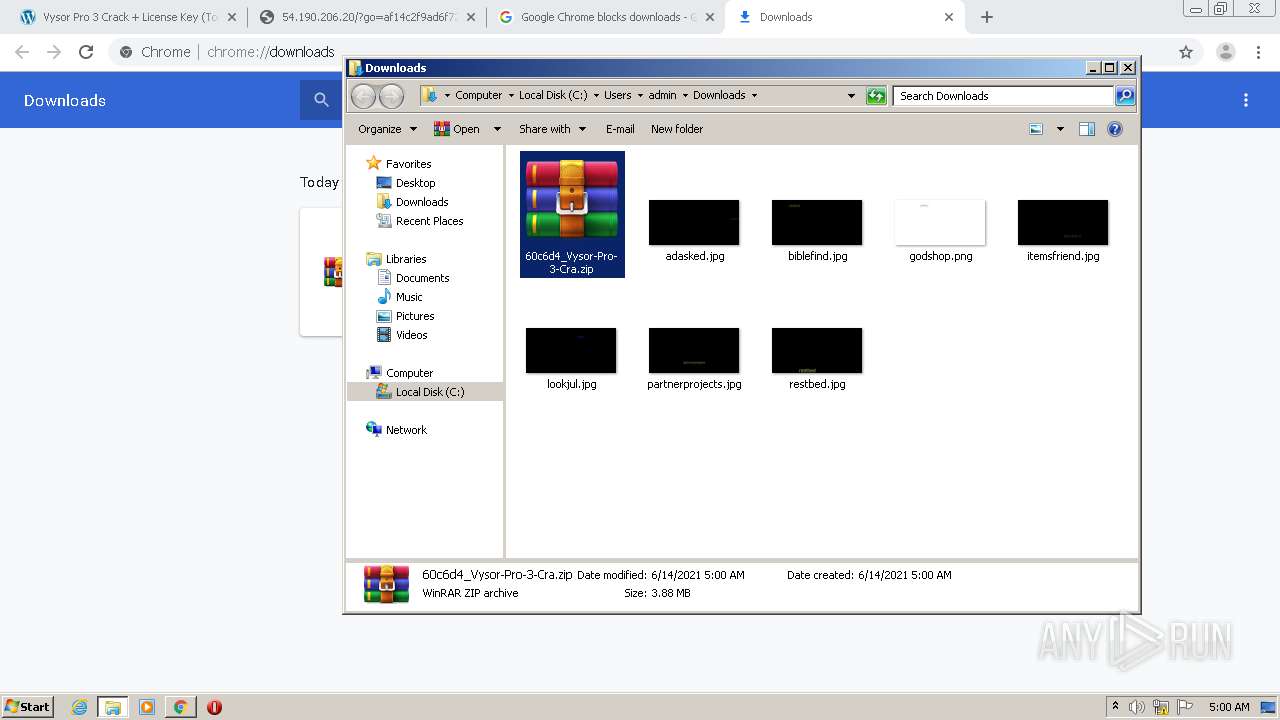Select Local Disk (C:) in the navigation pane

(429, 392)
